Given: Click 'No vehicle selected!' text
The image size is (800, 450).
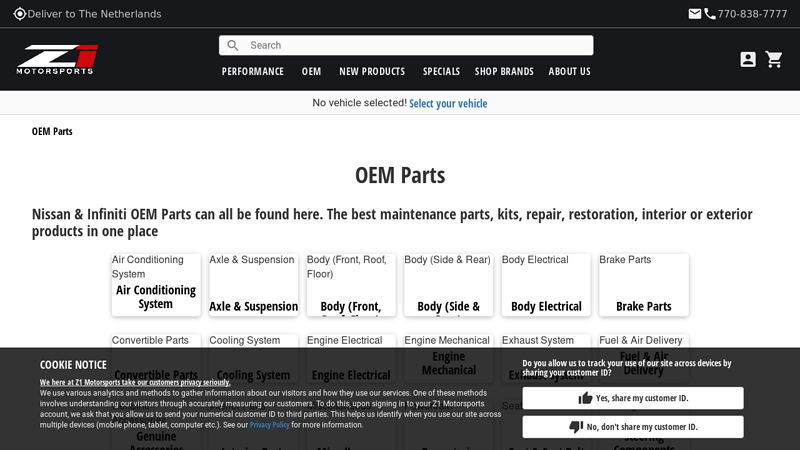Looking at the screenshot, I should click(x=359, y=103).
